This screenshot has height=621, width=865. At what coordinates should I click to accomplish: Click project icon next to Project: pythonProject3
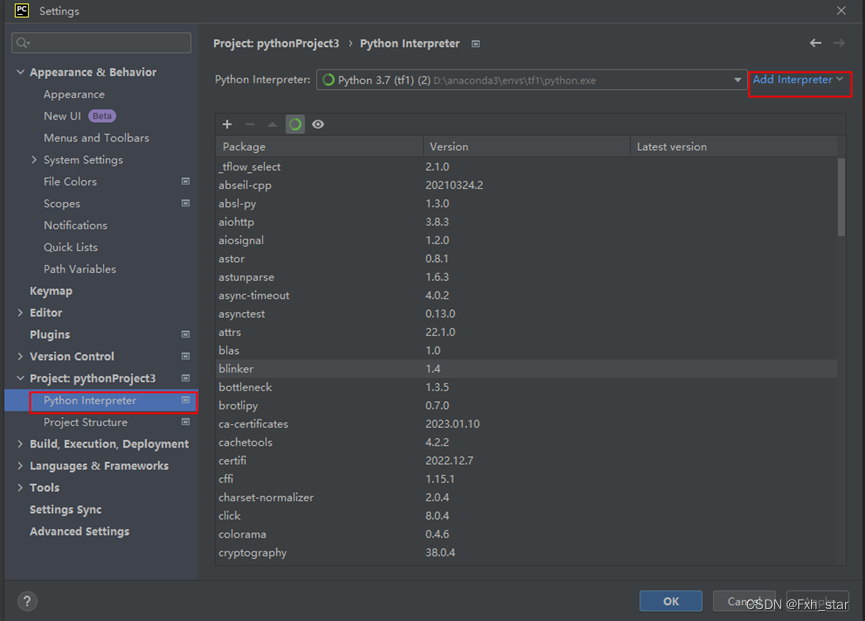pos(186,378)
